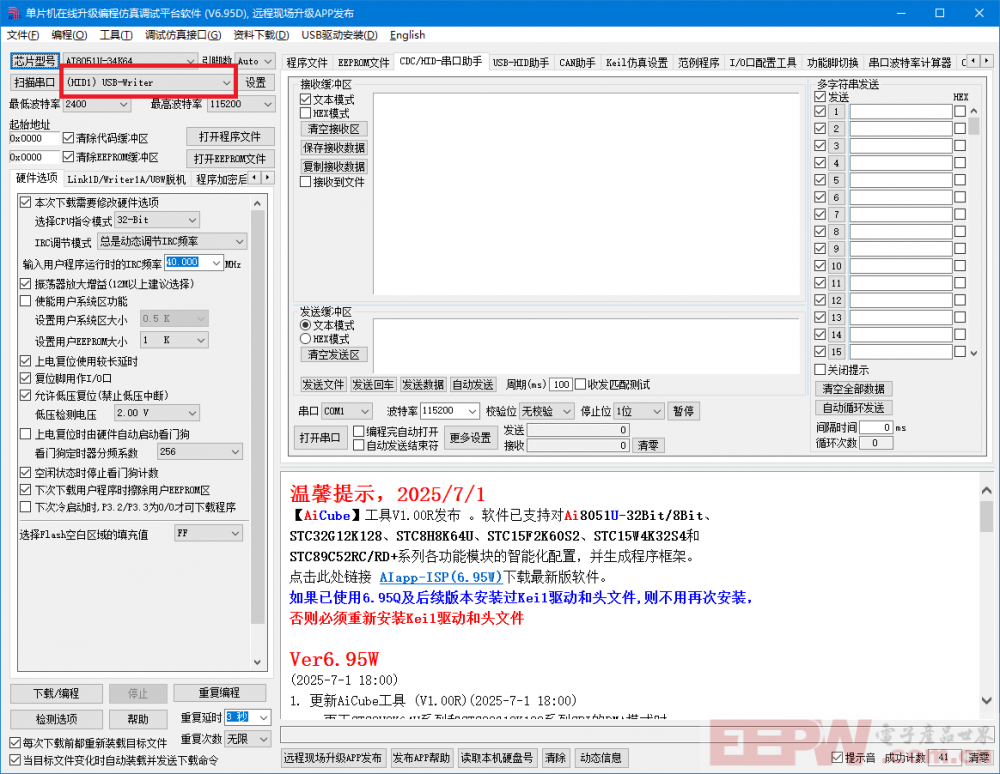
Task: Toggle 编程完自动打开 checkbox
Action: 358,432
